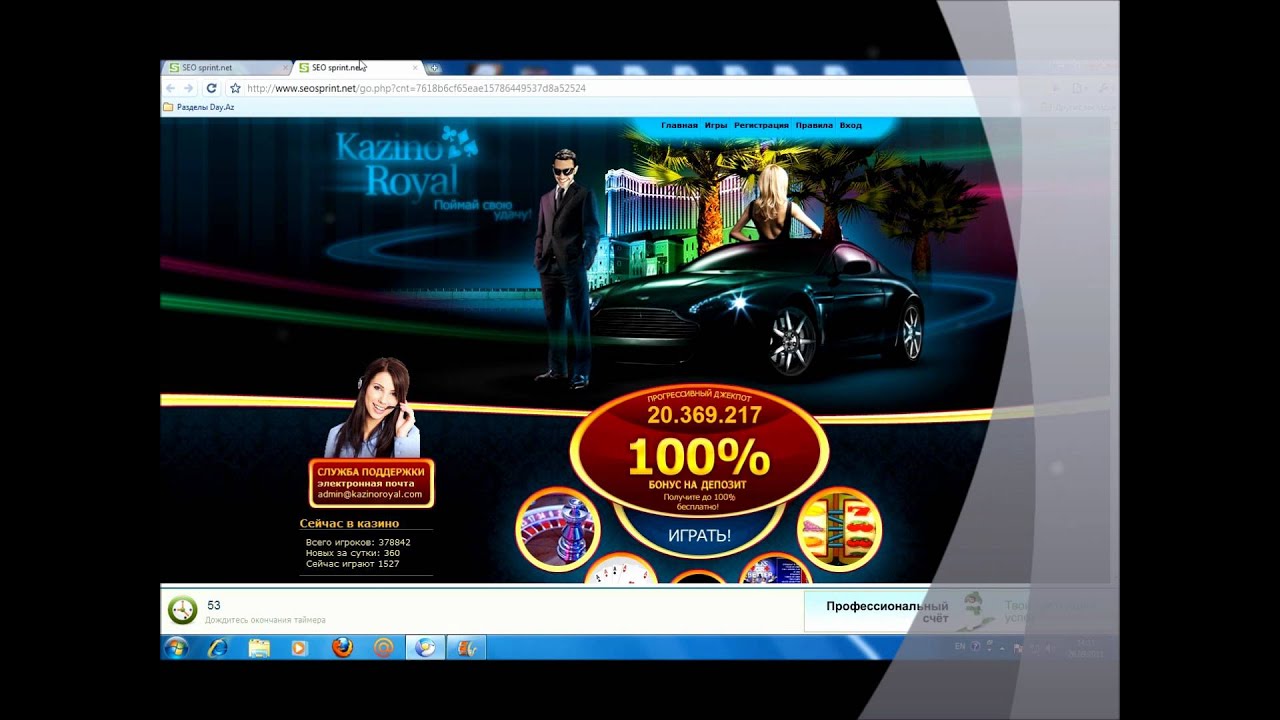
Task: Open the Игры menu item
Action: click(715, 126)
